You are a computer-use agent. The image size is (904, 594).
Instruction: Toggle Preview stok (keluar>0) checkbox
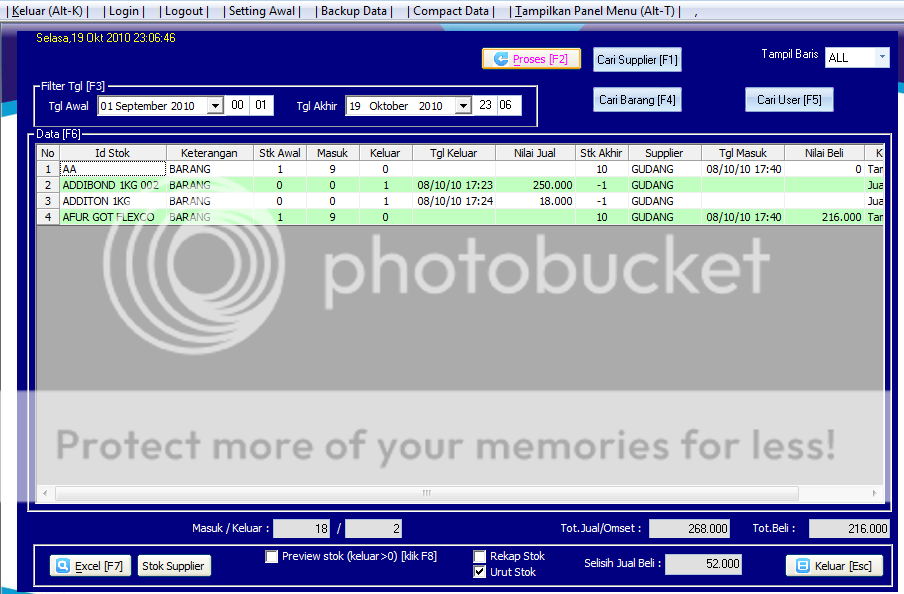coord(271,557)
